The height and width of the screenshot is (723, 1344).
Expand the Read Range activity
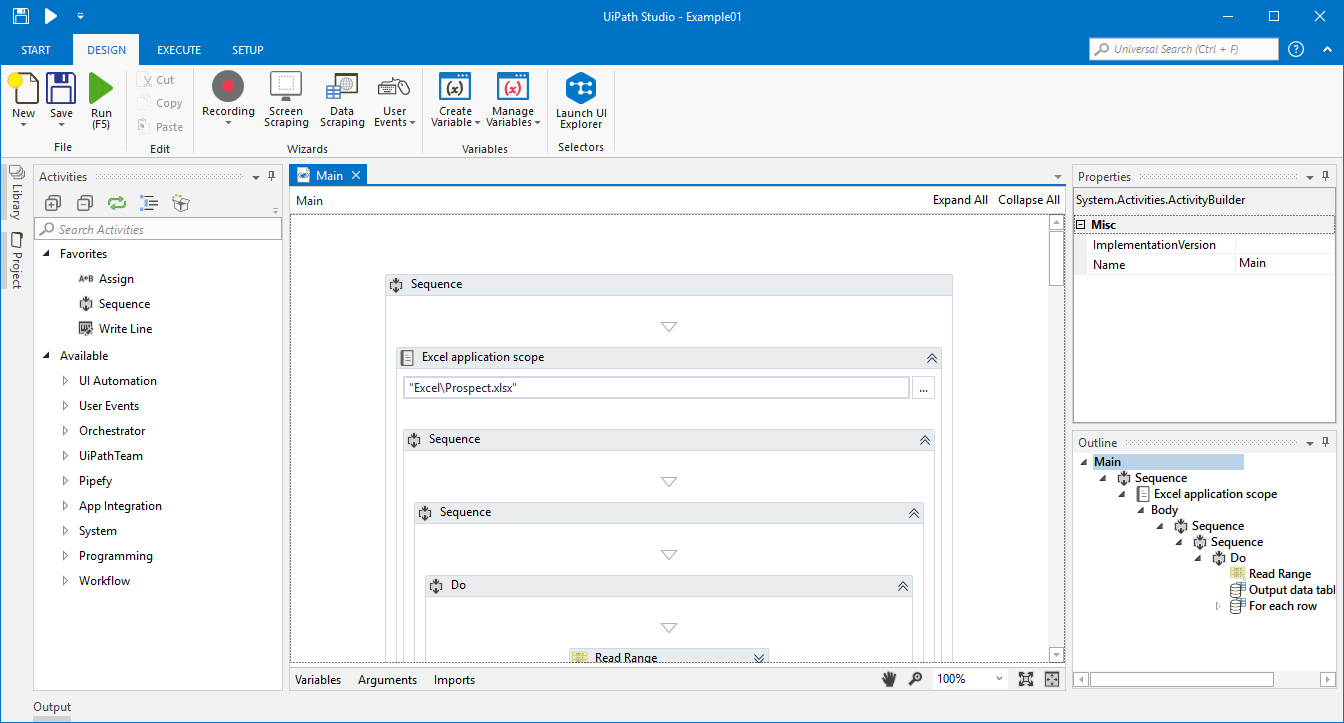pos(759,657)
